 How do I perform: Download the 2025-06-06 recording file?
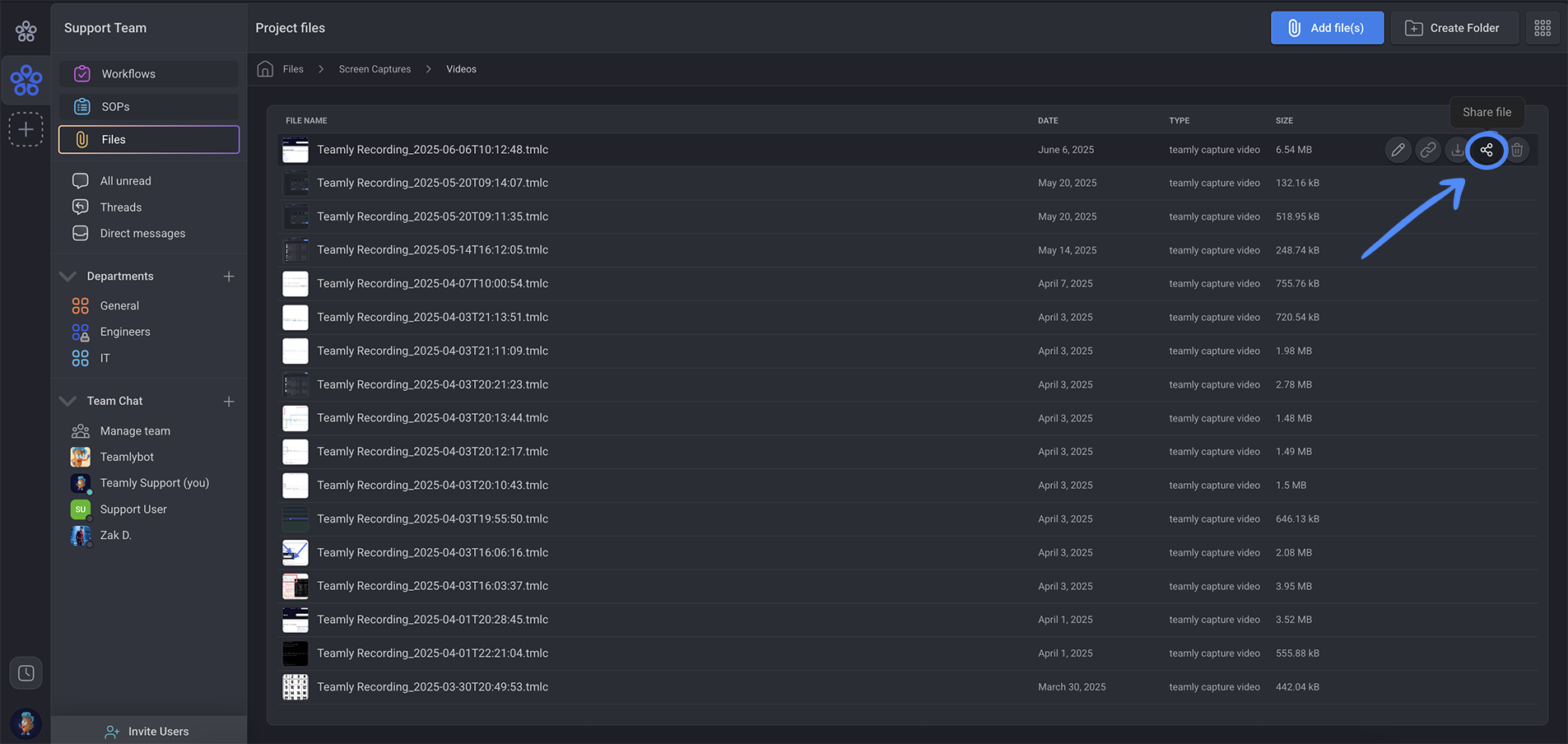1457,150
